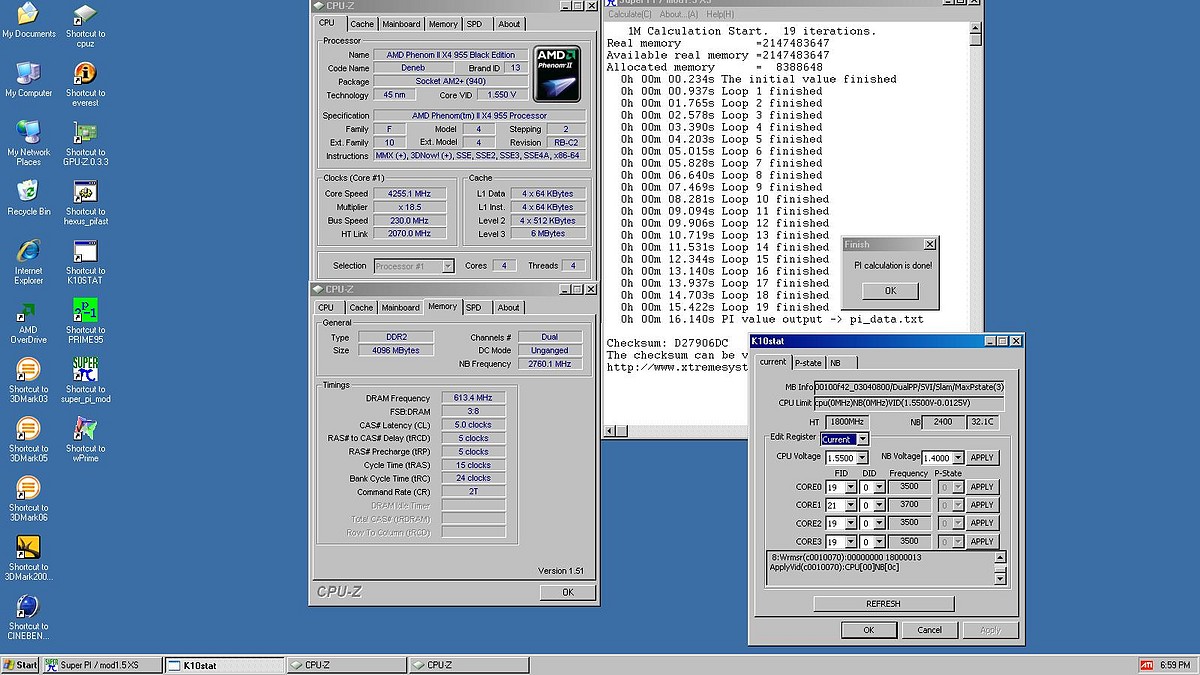
Task: Select the Shortcut to K10STAT desktop icon
Action: coord(85,251)
